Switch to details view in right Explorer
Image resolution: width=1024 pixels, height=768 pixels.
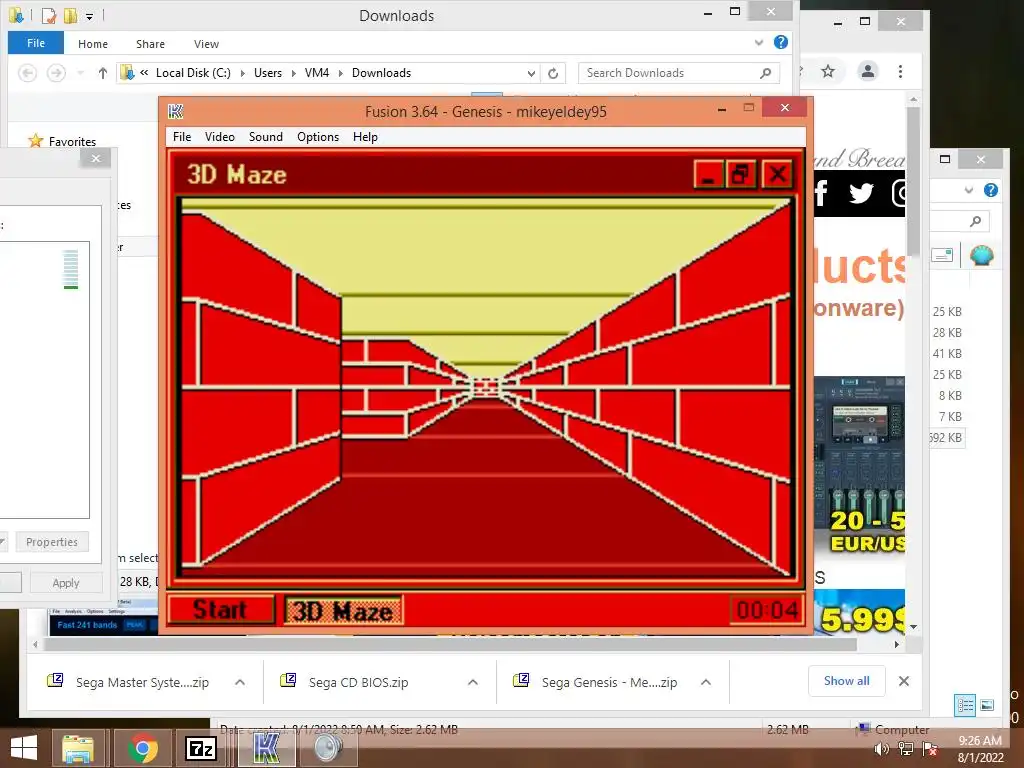pos(965,705)
